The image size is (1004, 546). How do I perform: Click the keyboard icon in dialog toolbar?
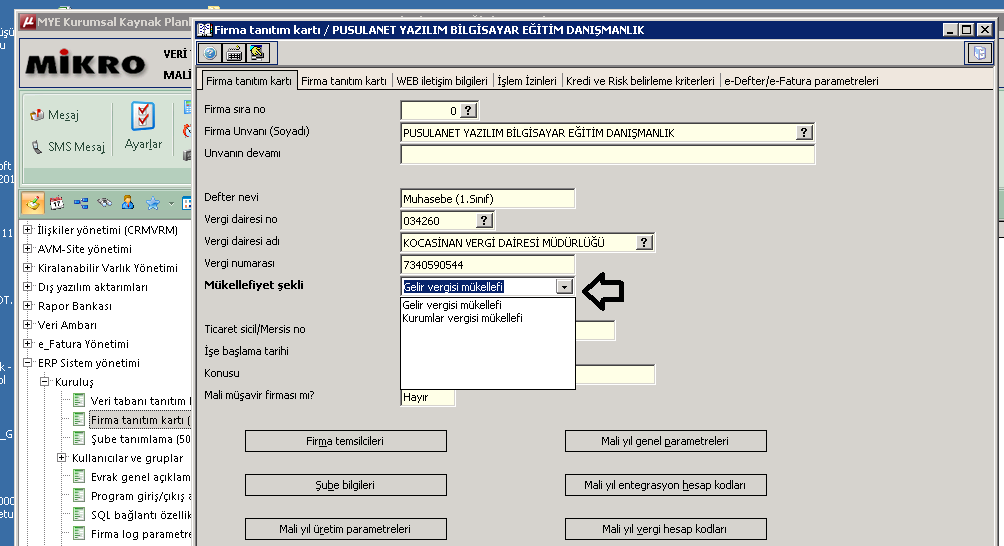click(x=234, y=53)
